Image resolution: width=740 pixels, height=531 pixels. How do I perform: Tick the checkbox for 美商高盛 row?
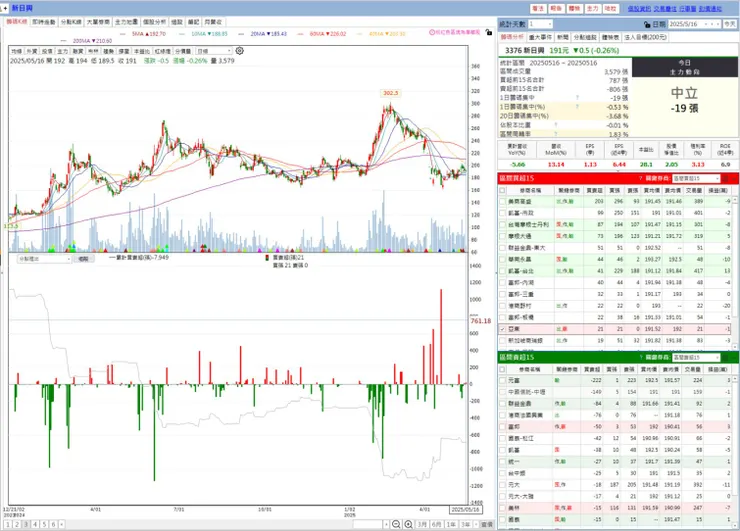pos(503,202)
